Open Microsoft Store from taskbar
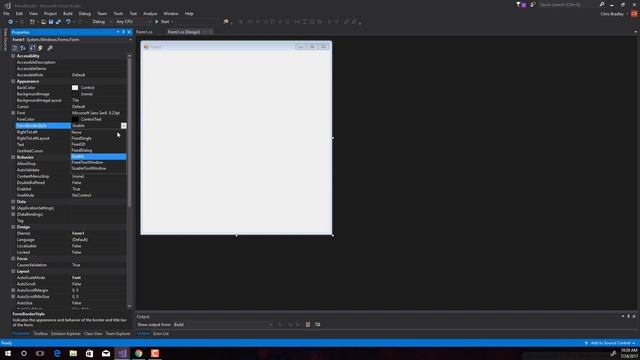This screenshot has height=360, width=640. pyautogui.click(x=89, y=353)
